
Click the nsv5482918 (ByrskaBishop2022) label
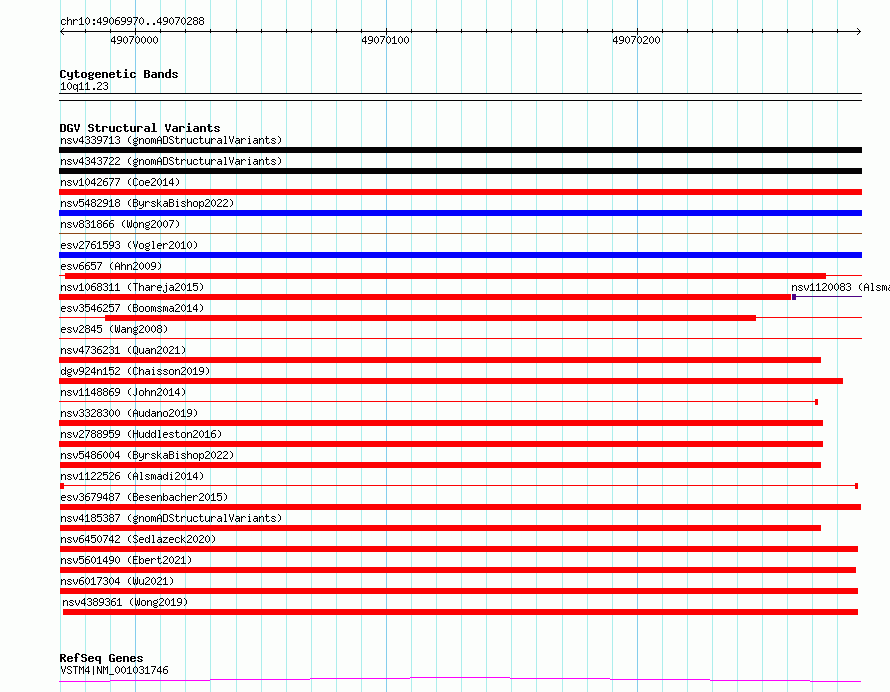click(x=147, y=203)
